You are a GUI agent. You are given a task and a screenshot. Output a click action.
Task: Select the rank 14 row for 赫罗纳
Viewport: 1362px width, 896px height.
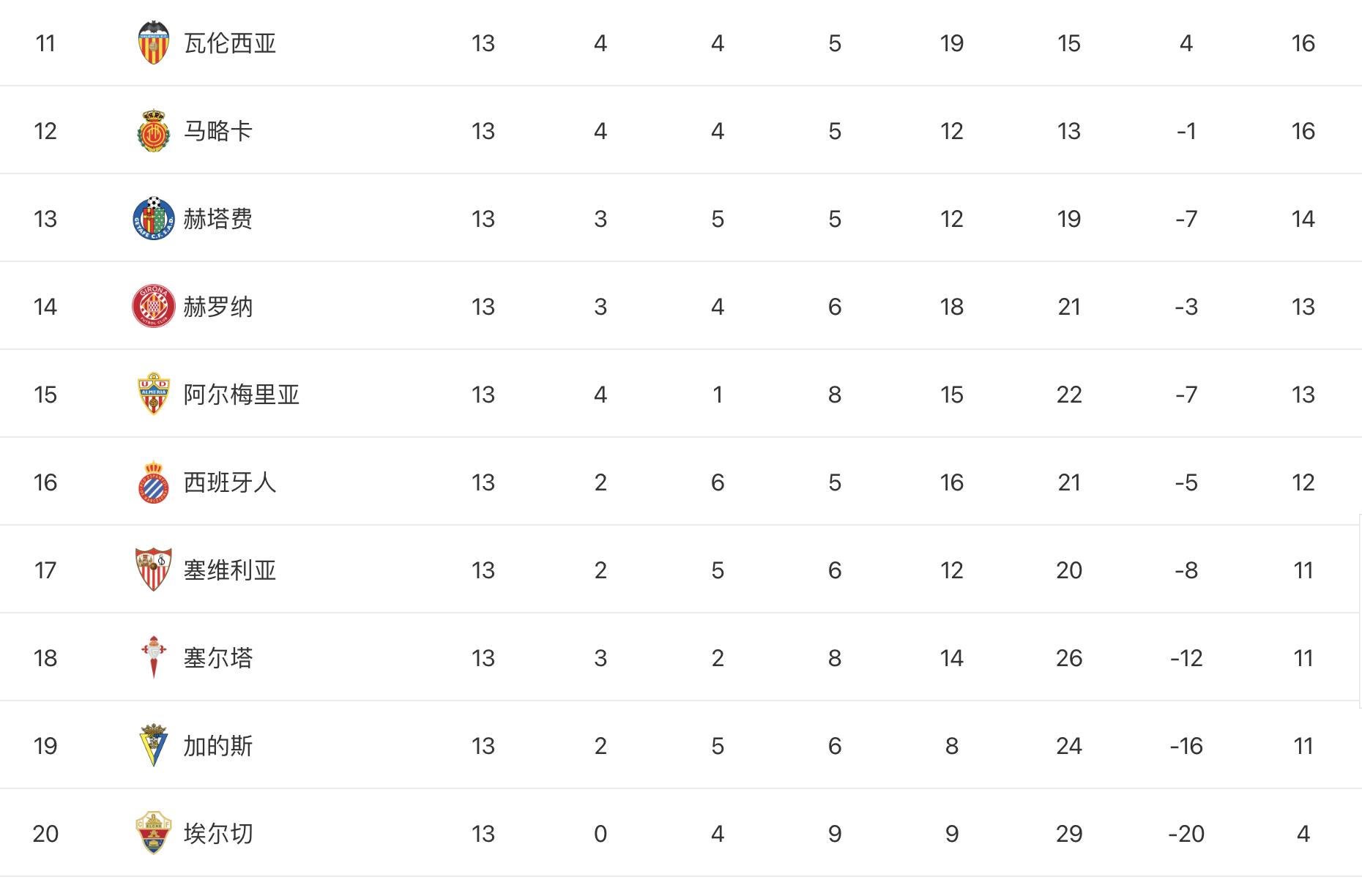(x=681, y=306)
